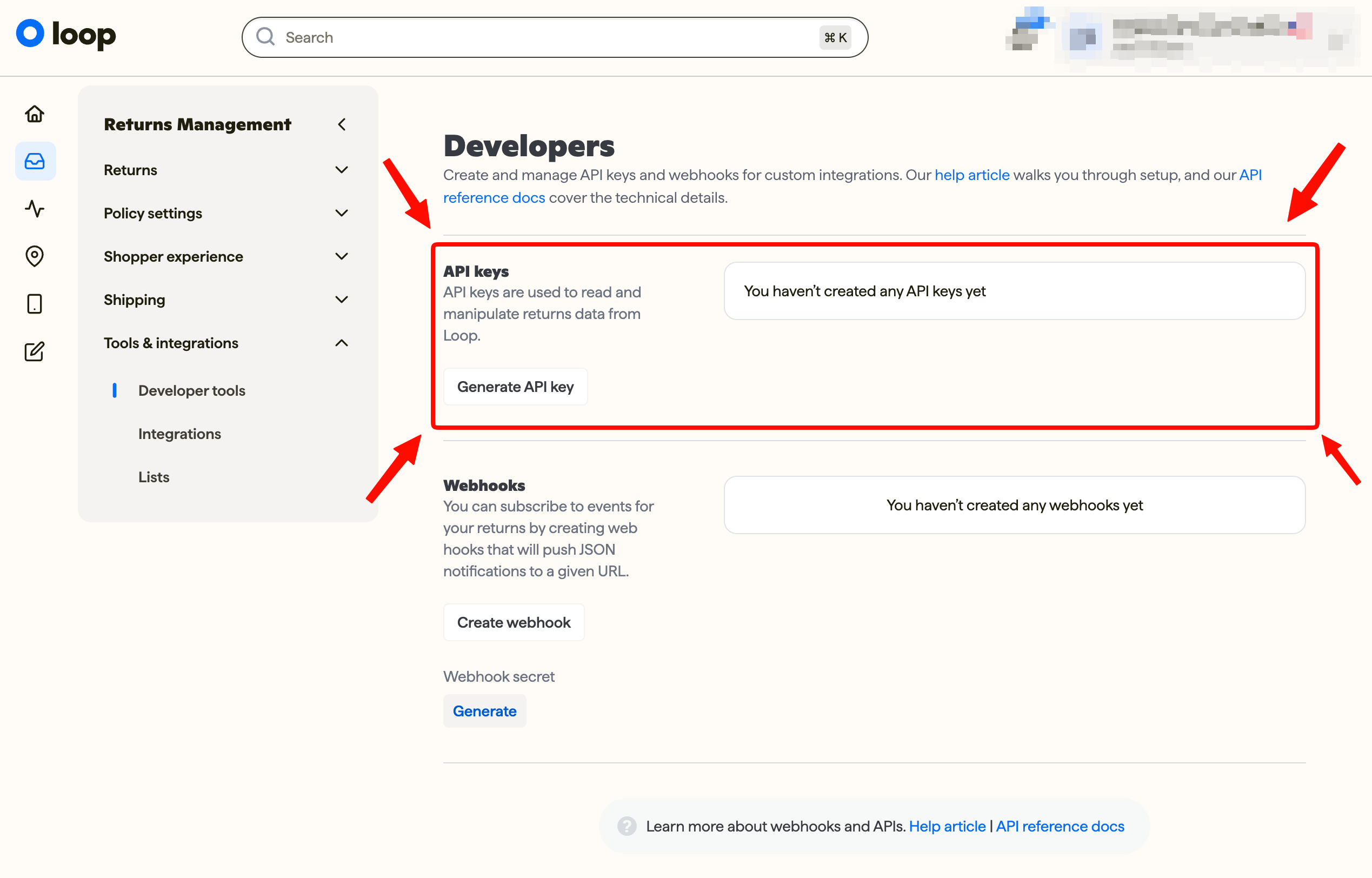Open the help article link in description
Image resolution: width=1372 pixels, height=878 pixels.
tap(972, 175)
